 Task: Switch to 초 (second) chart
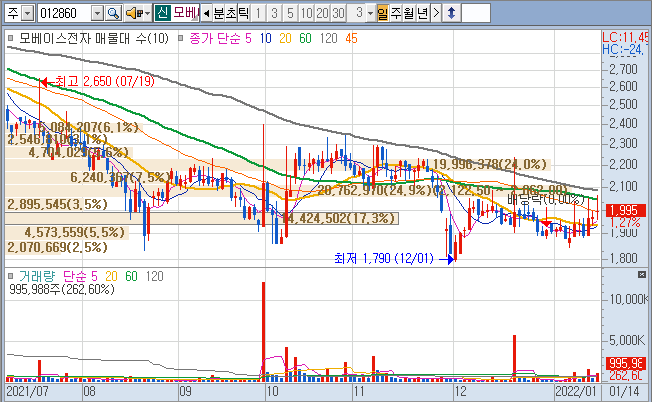click(231, 13)
